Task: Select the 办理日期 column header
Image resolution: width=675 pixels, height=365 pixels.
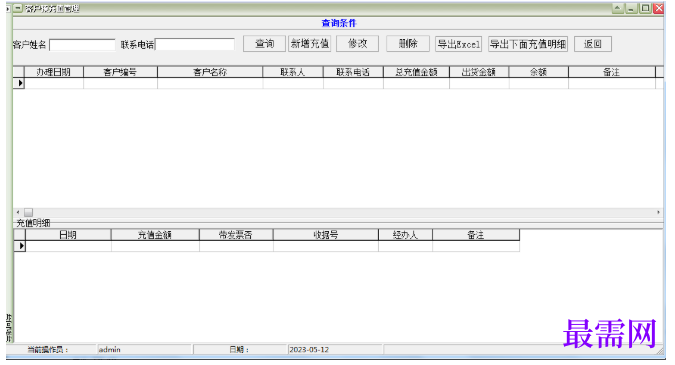Action: (x=54, y=72)
